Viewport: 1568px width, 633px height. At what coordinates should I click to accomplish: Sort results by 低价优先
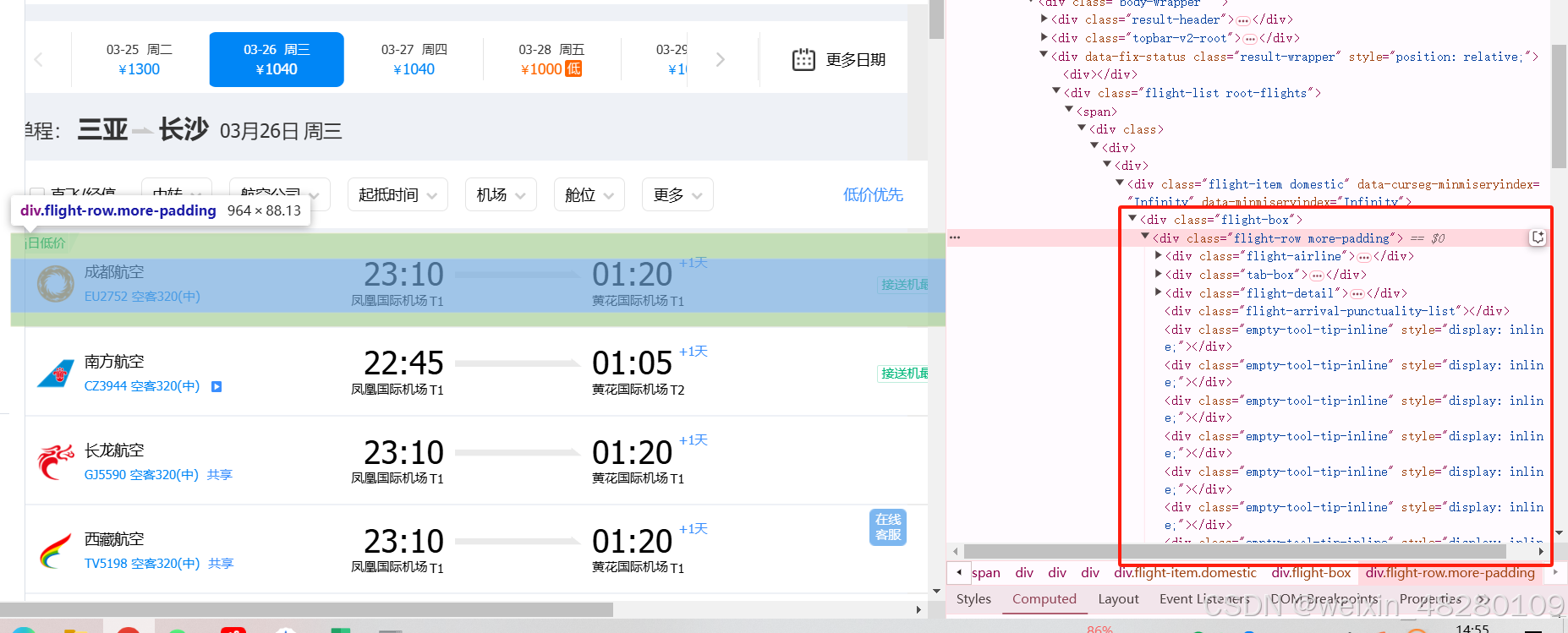click(873, 194)
